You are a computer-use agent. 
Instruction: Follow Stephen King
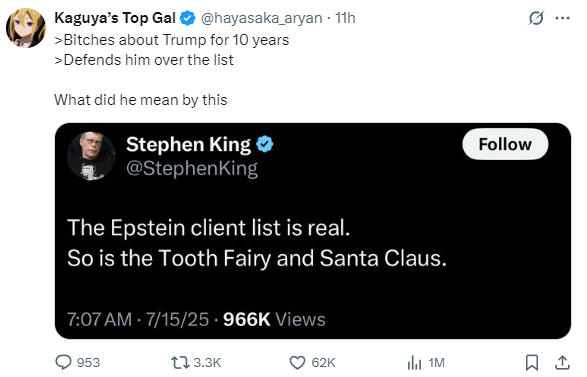[505, 144]
